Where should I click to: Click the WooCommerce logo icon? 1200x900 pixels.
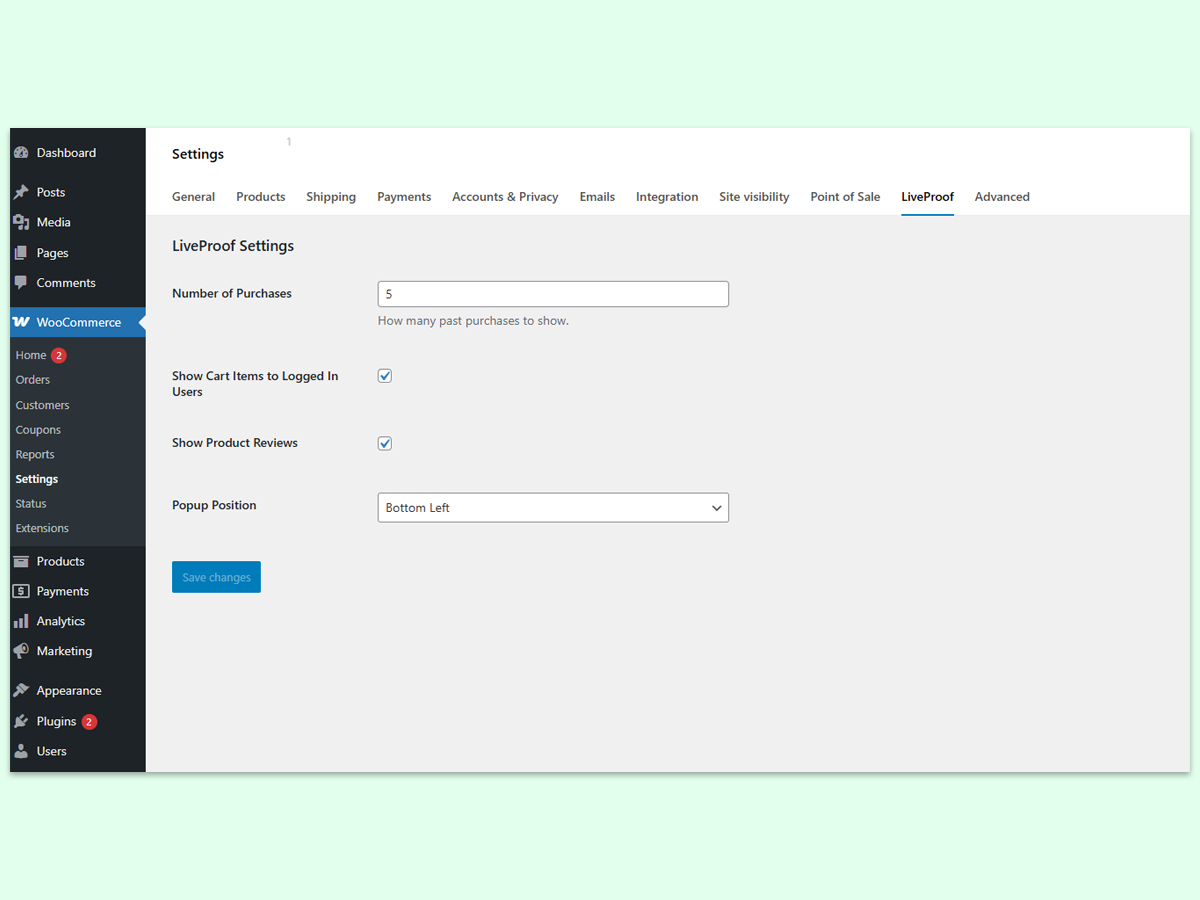[x=21, y=322]
